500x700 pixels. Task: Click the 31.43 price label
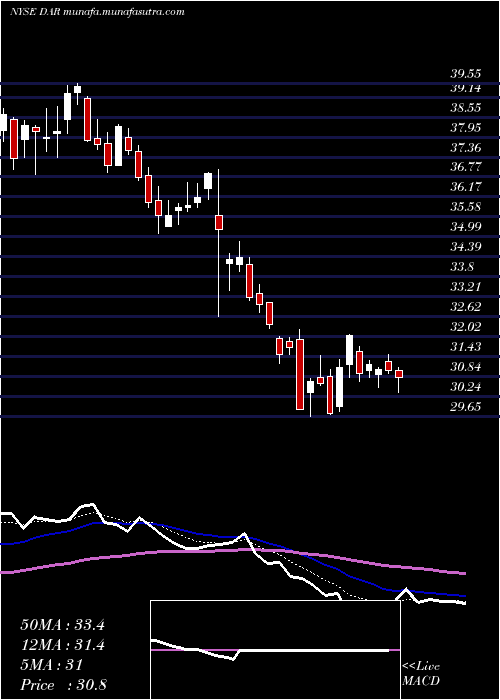(x=465, y=347)
